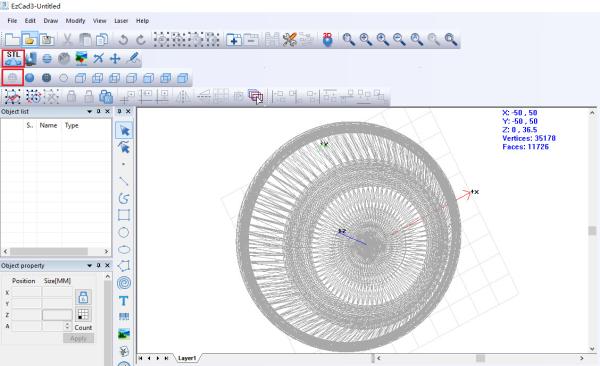Image resolution: width=600 pixels, height=366 pixels.
Task: Pick the Spiral drawing tool
Action: pos(124,283)
